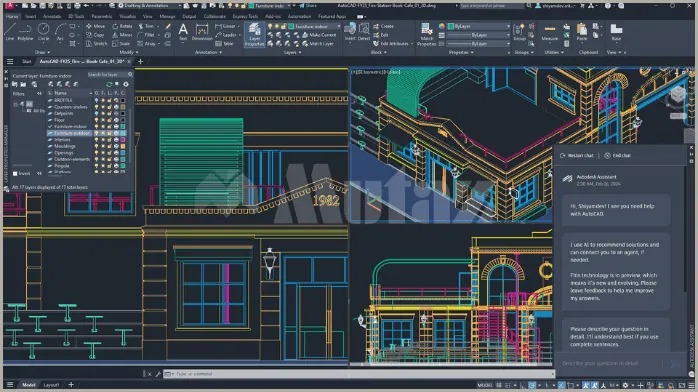Toggle lock for Pergola layer
Screen dimensions: 698x392
[110, 166]
